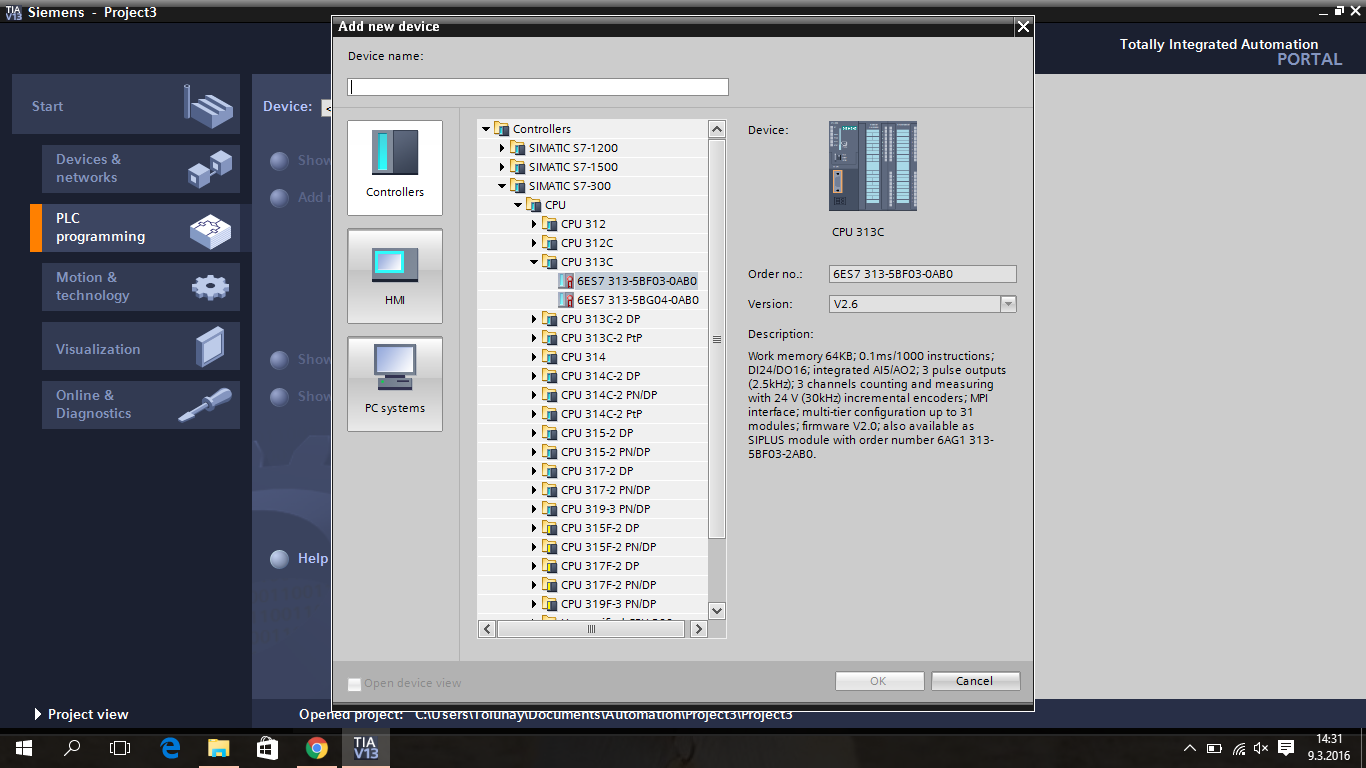Click the device tree scroll-up arrow
This screenshot has height=768, width=1366.
(716, 129)
